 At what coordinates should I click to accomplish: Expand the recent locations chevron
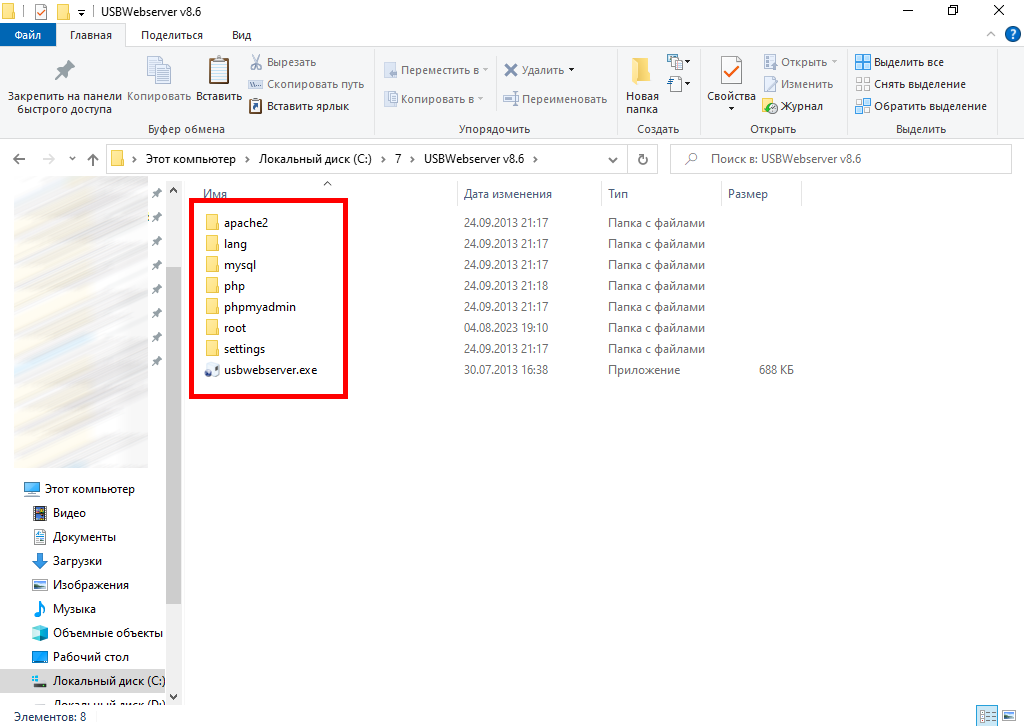click(x=71, y=159)
